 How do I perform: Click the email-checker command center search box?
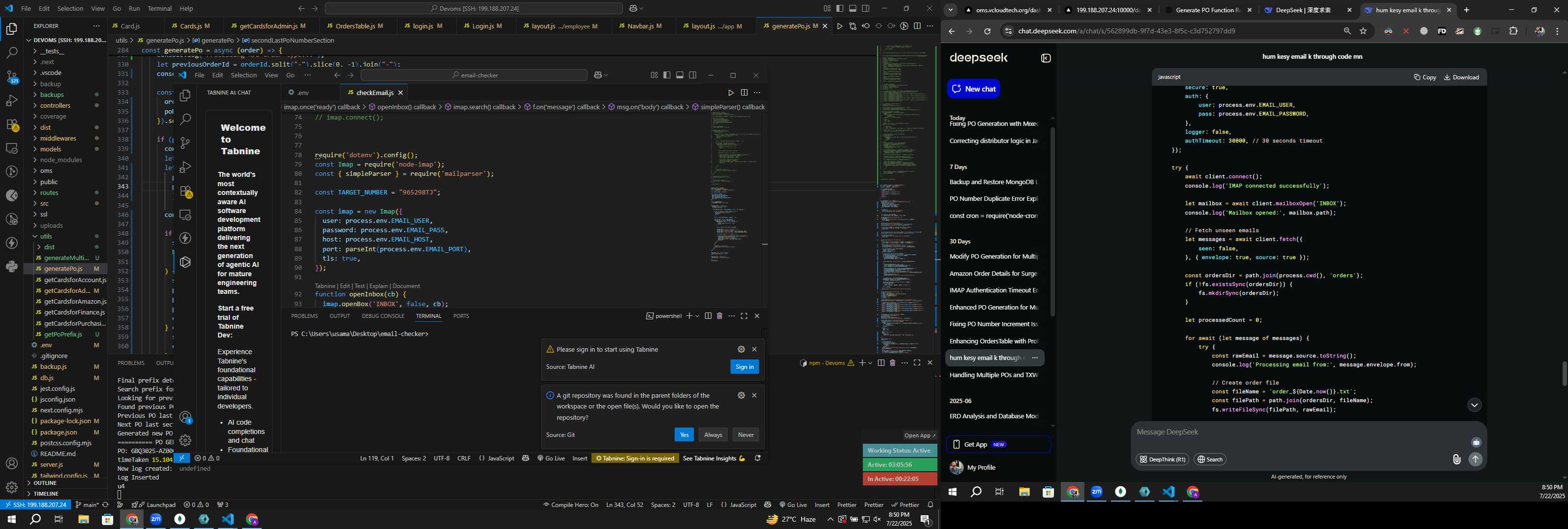(x=474, y=75)
